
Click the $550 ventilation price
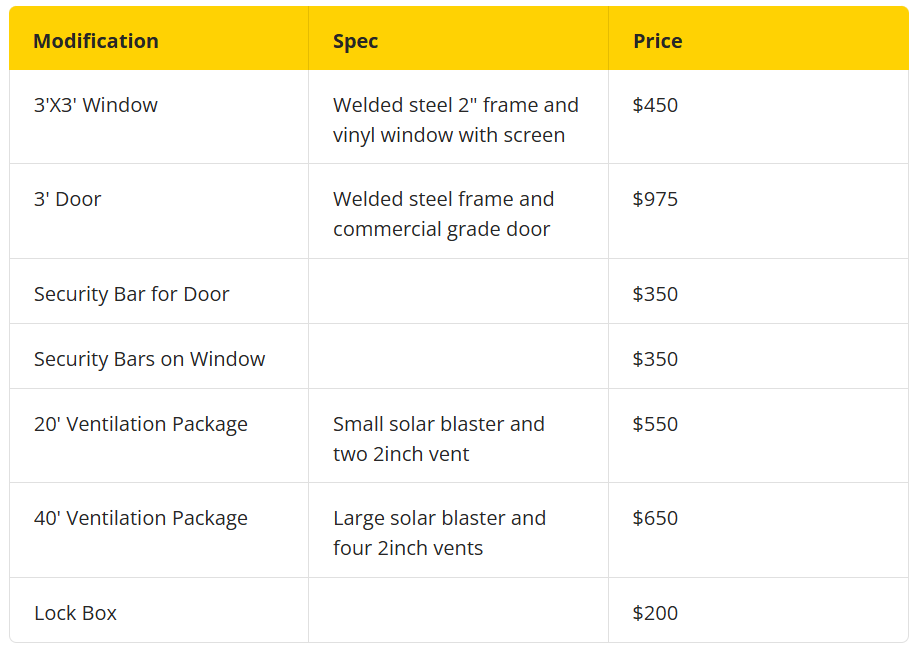pyautogui.click(x=655, y=424)
